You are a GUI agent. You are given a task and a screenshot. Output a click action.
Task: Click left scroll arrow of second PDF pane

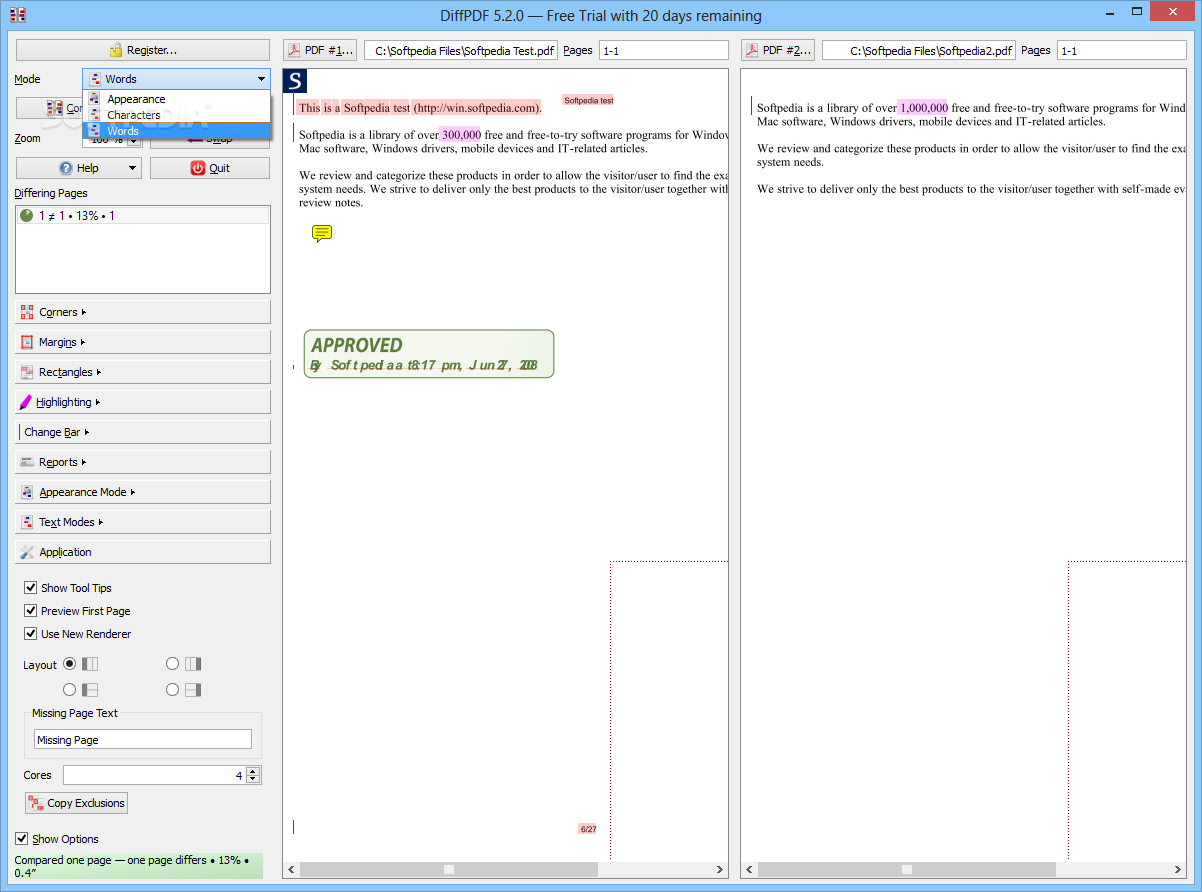pyautogui.click(x=750, y=870)
